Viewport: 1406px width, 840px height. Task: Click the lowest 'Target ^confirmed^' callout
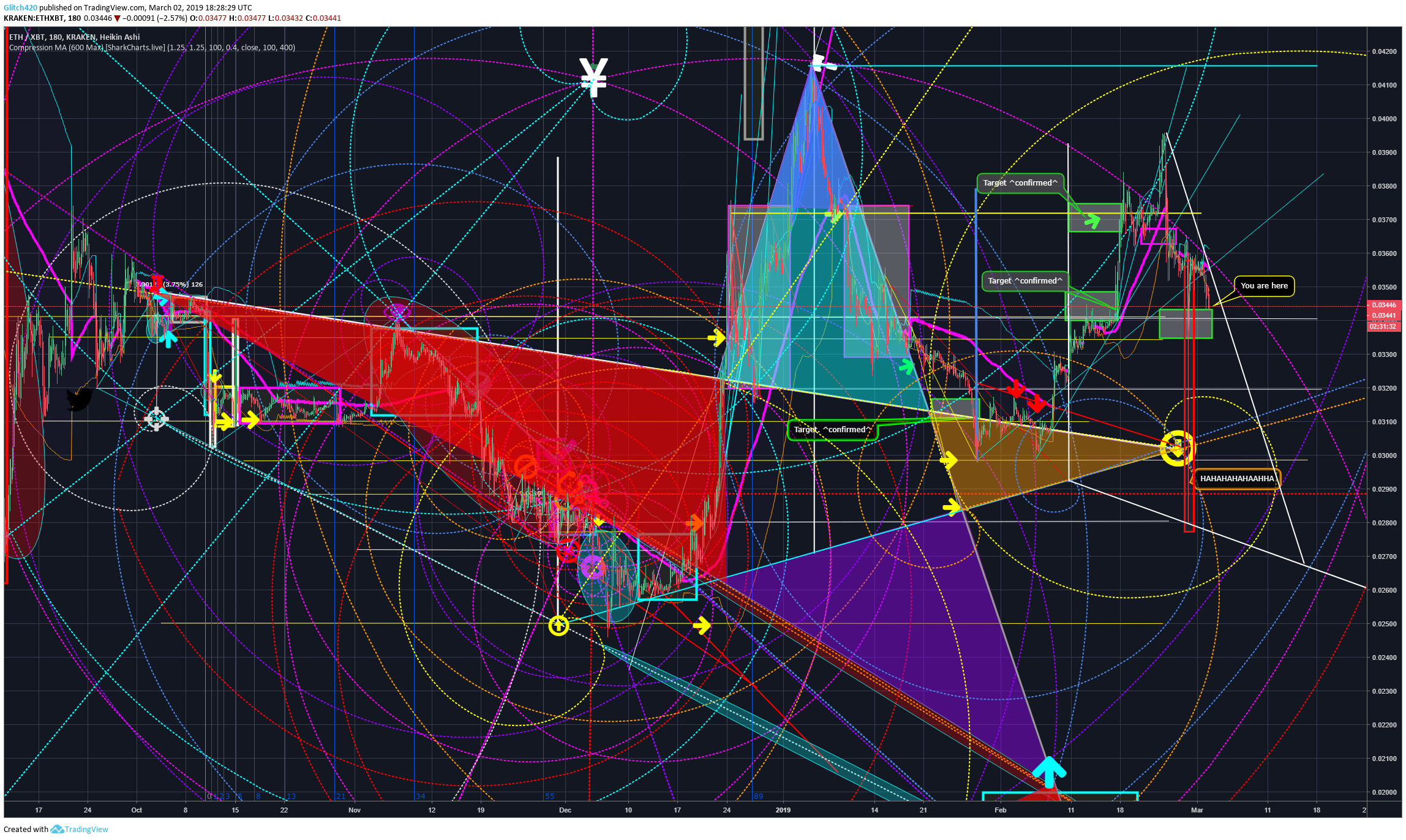(x=832, y=429)
